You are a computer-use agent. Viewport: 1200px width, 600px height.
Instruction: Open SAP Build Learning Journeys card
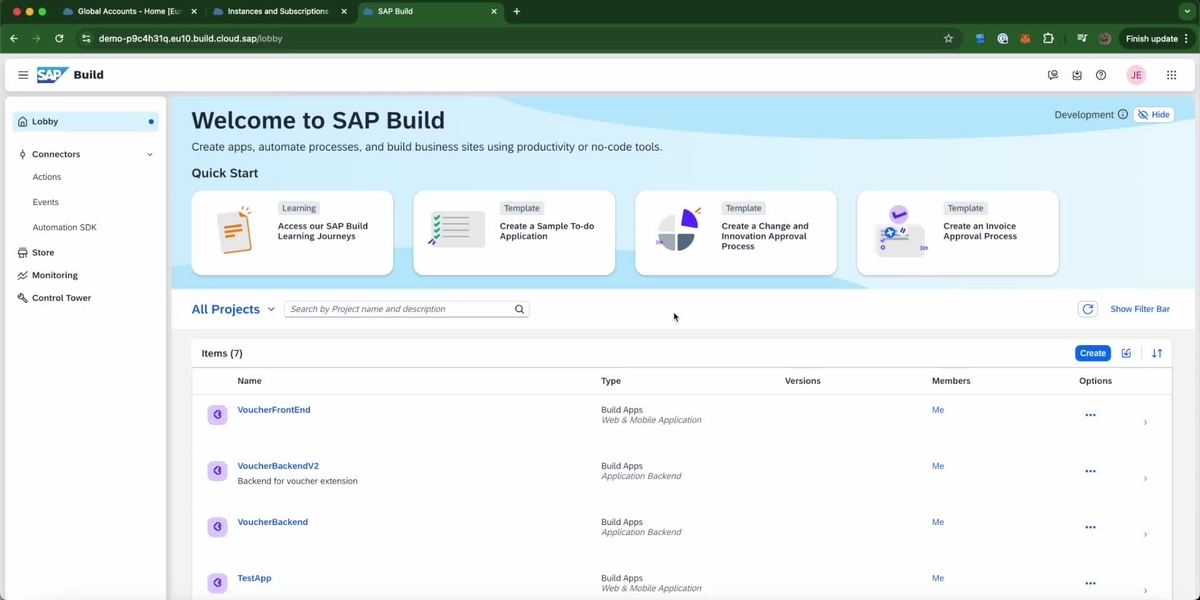292,233
